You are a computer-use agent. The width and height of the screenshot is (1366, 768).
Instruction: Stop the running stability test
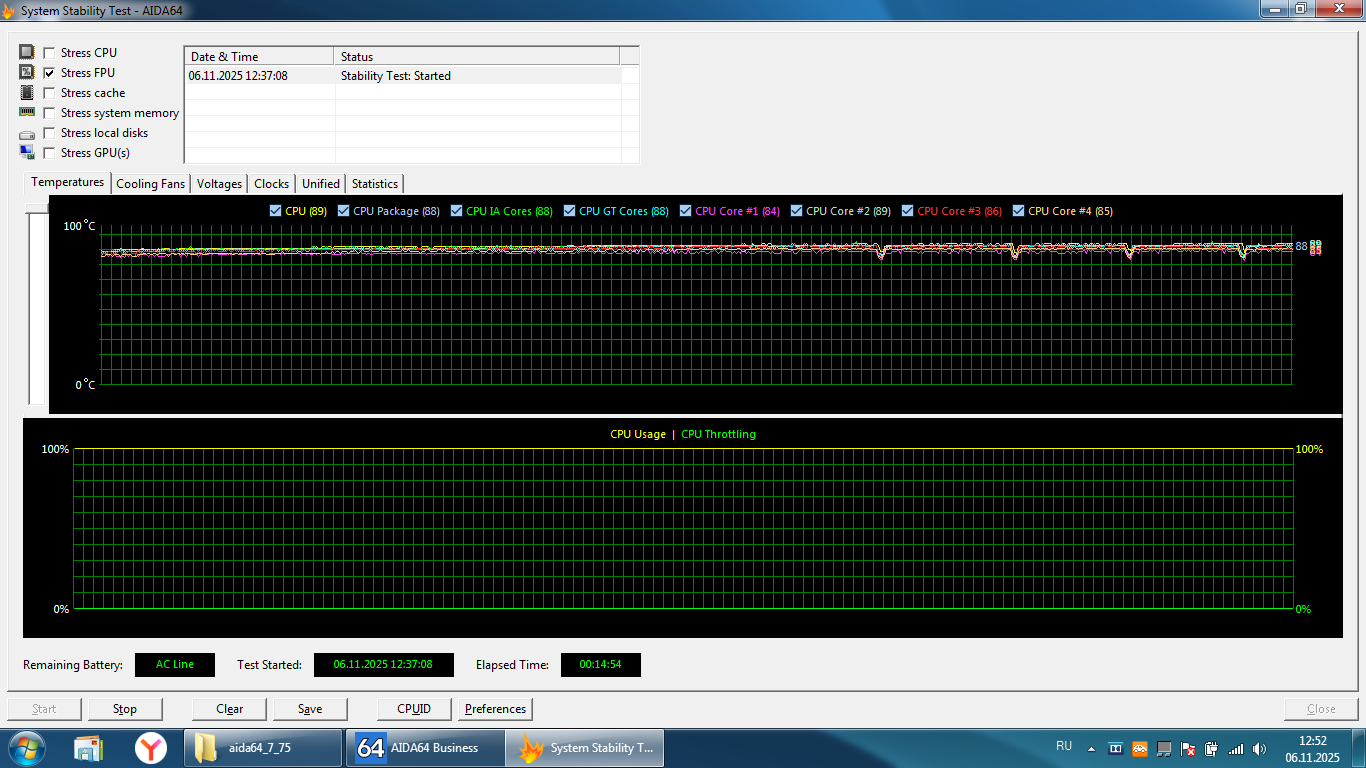pos(125,709)
